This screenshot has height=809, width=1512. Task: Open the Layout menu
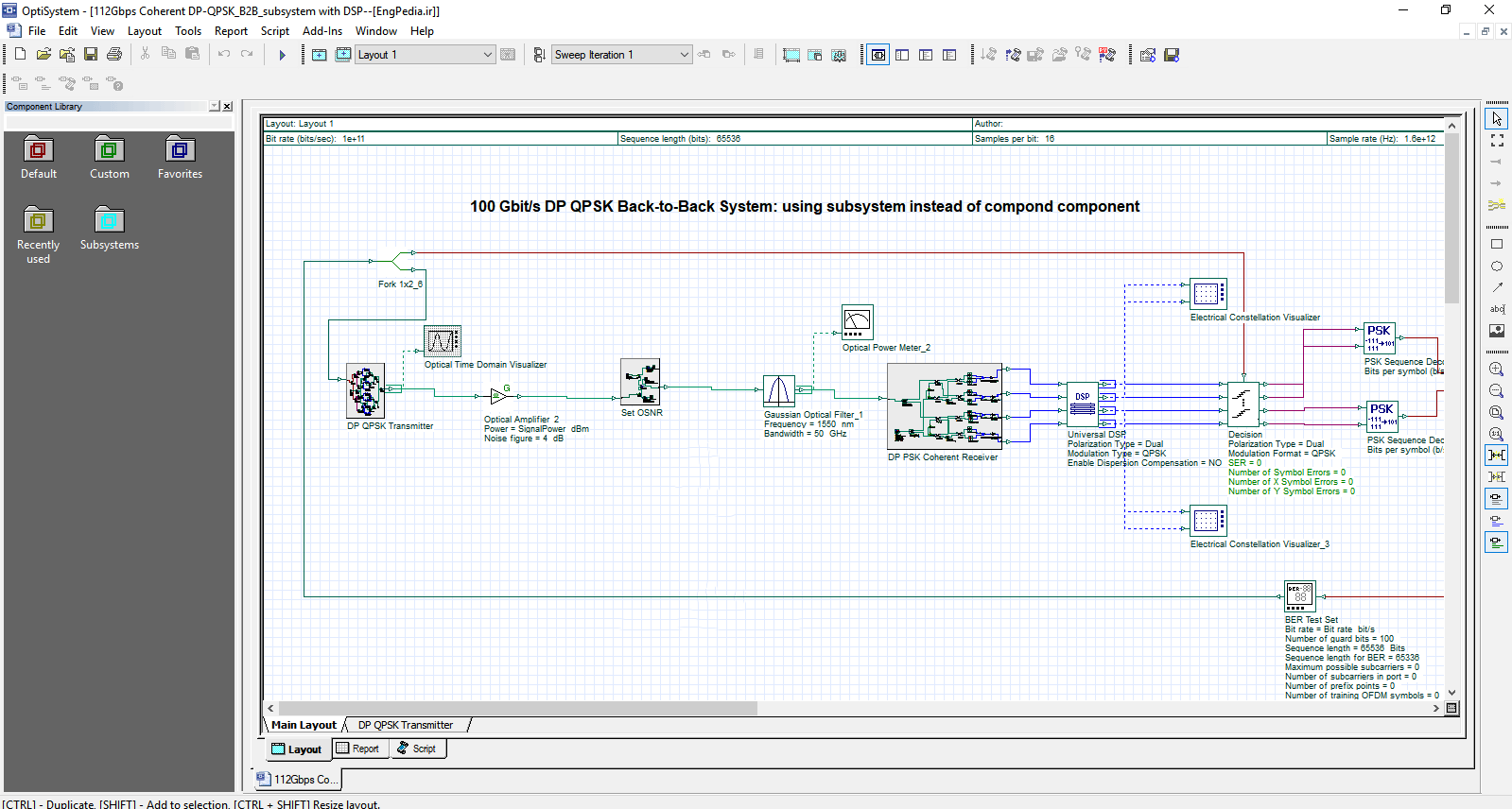tap(145, 31)
